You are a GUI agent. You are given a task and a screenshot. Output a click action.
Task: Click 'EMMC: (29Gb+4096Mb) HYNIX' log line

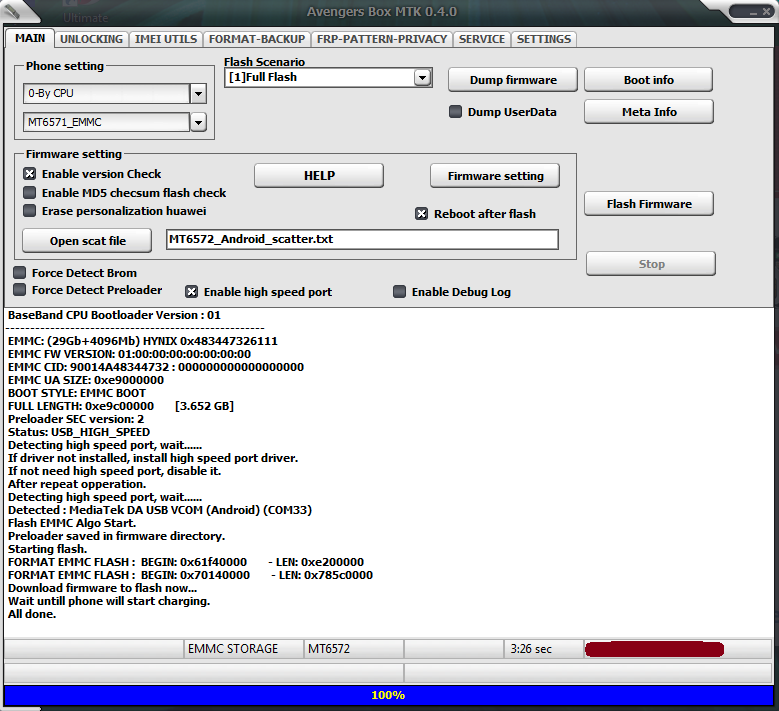point(143,341)
